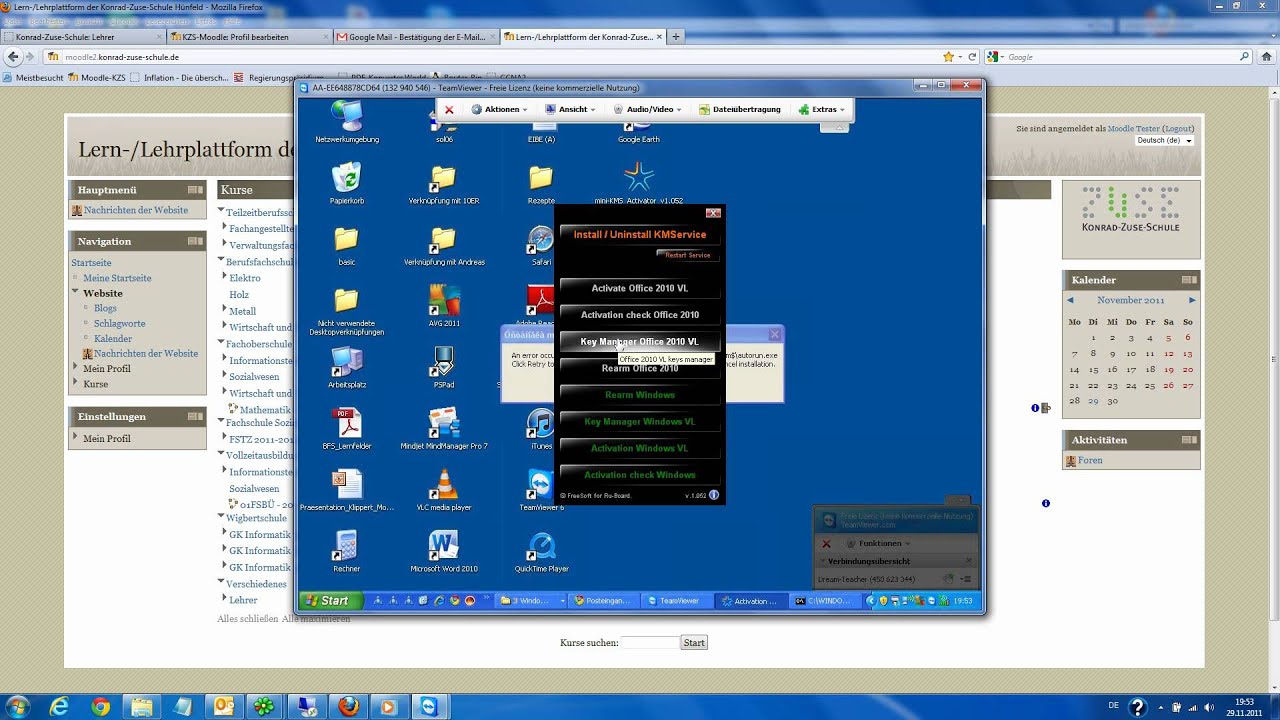The width and height of the screenshot is (1280, 720).
Task: Open BFS_Lernfelder PDF desktop icon
Action: pyautogui.click(x=346, y=424)
